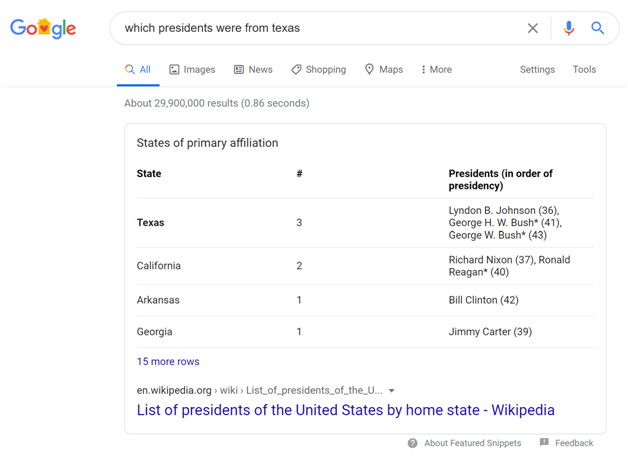Open About Featured Snippets help icon
This screenshot has width=628, height=461.
tap(412, 443)
